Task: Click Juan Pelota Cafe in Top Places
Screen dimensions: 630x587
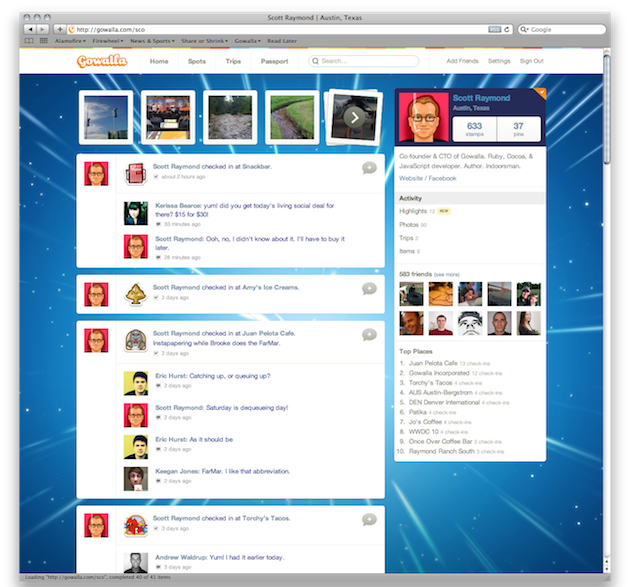Action: 433,363
